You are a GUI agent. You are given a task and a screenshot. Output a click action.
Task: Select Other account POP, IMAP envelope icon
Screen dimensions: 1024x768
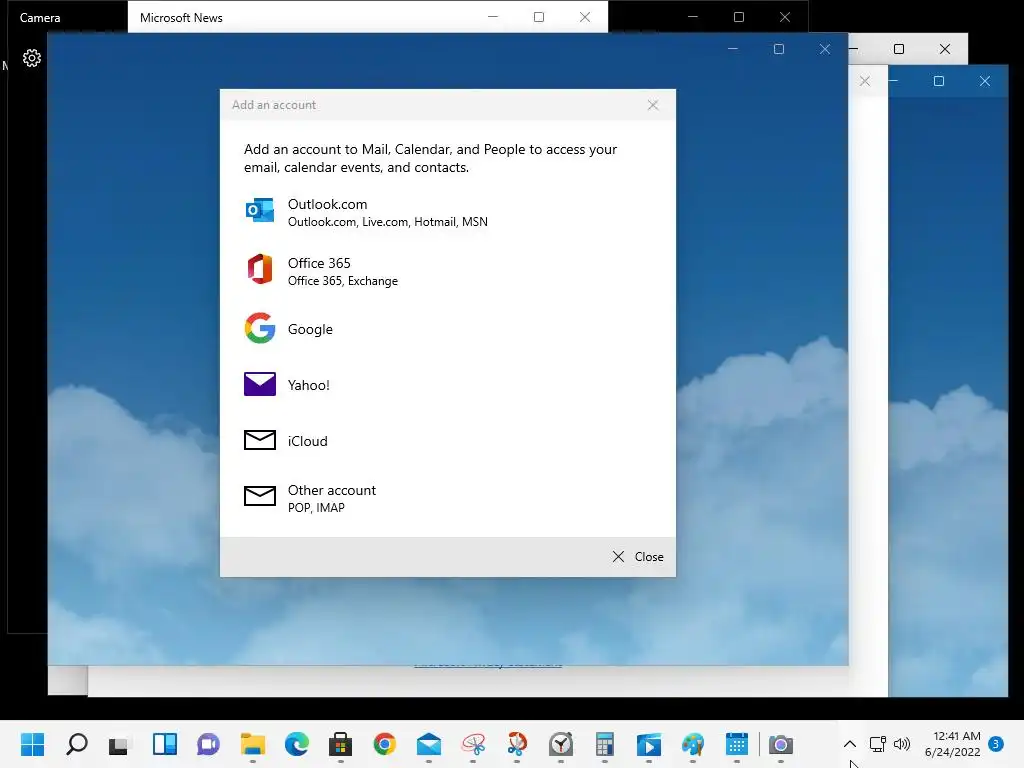click(x=260, y=496)
